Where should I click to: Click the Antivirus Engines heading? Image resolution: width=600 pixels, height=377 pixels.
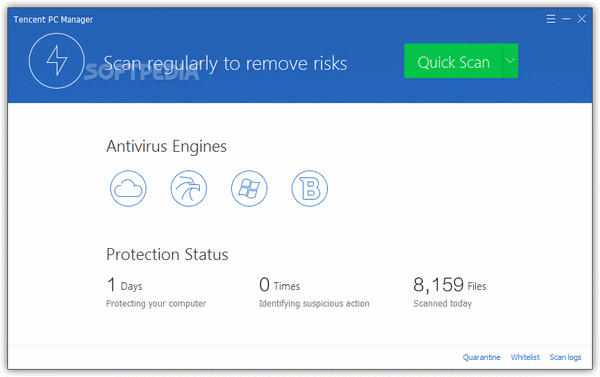click(x=166, y=146)
